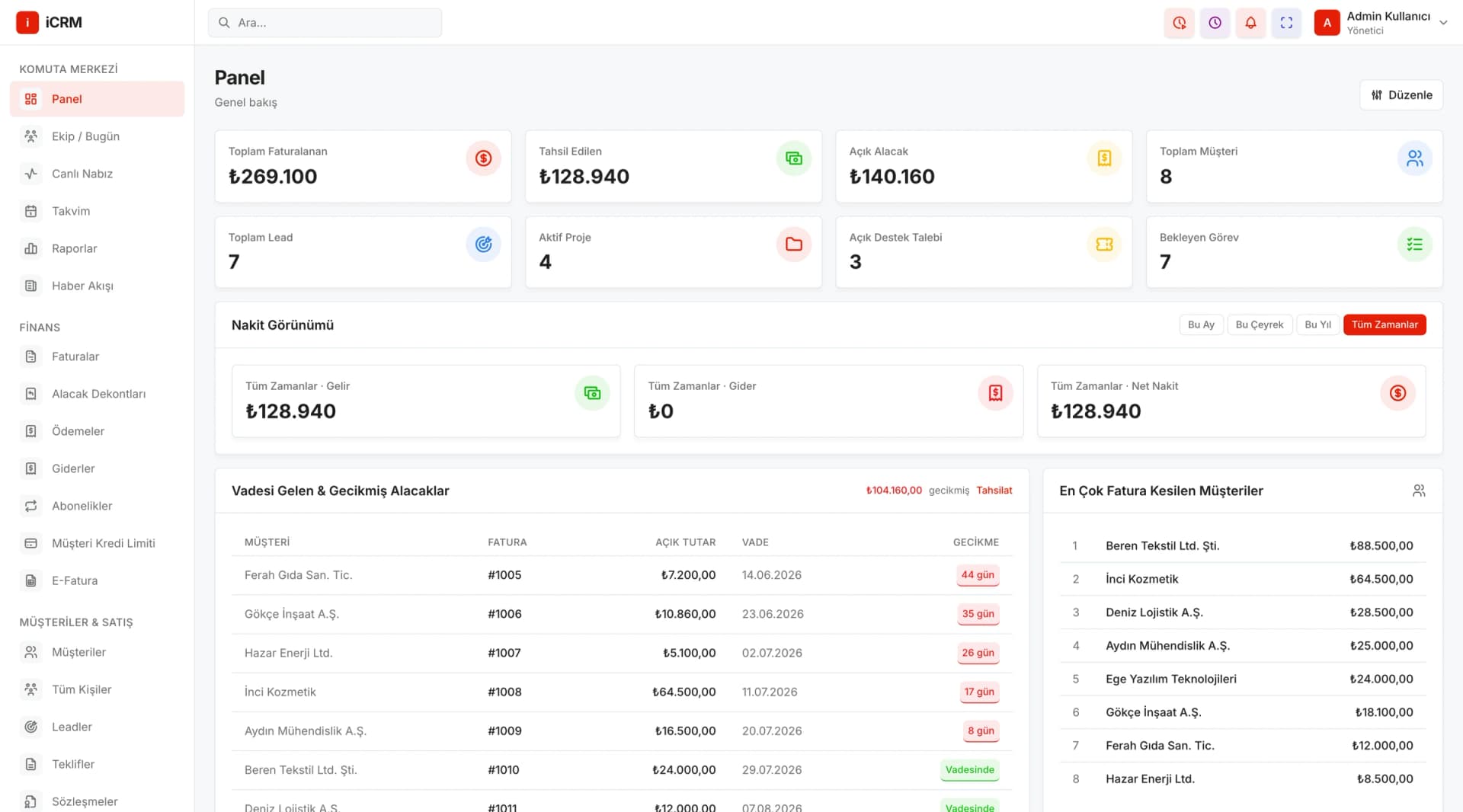
Task: Open Teklifler in the sidebar
Action: tap(97, 764)
